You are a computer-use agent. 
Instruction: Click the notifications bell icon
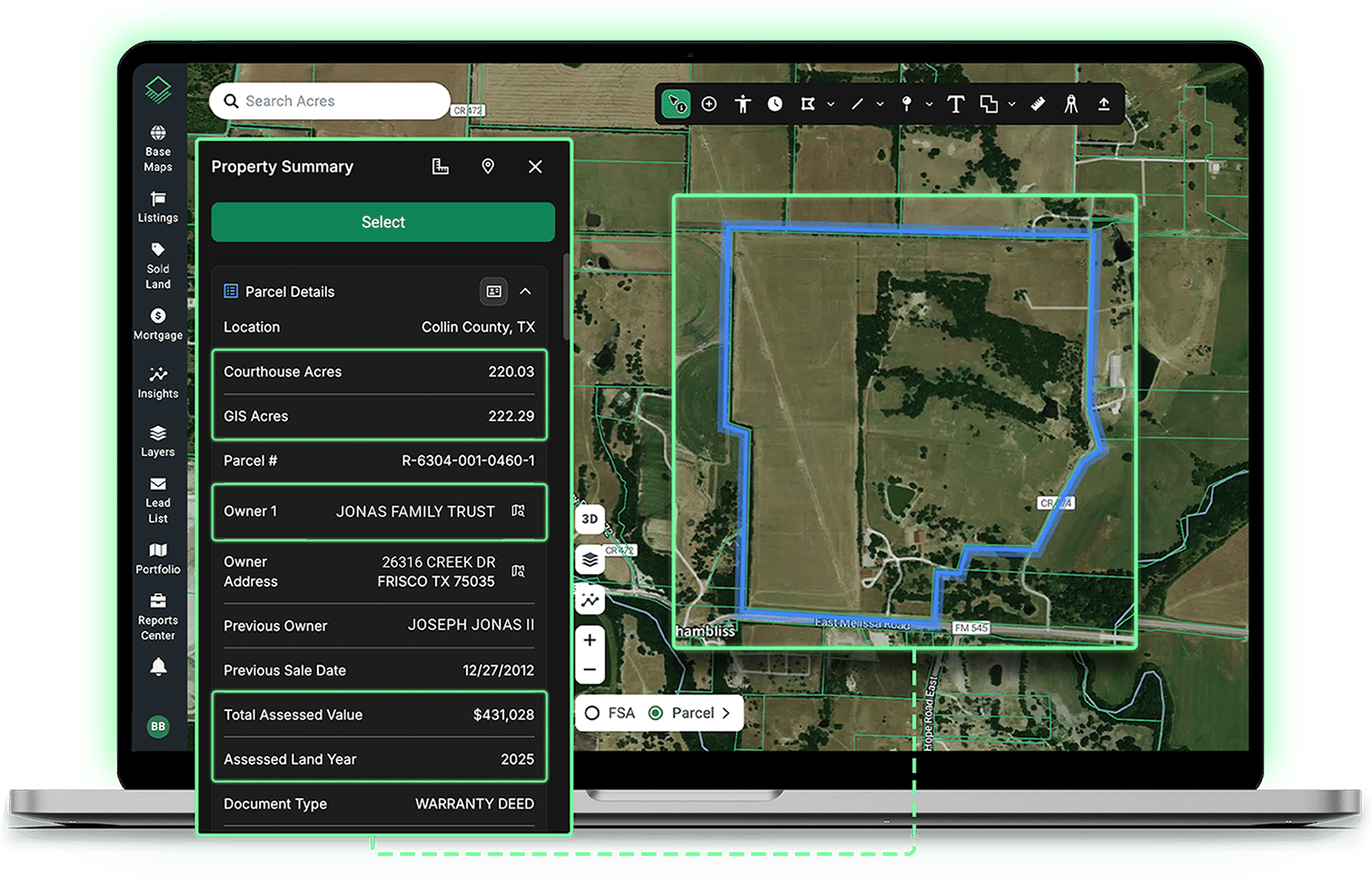click(158, 668)
